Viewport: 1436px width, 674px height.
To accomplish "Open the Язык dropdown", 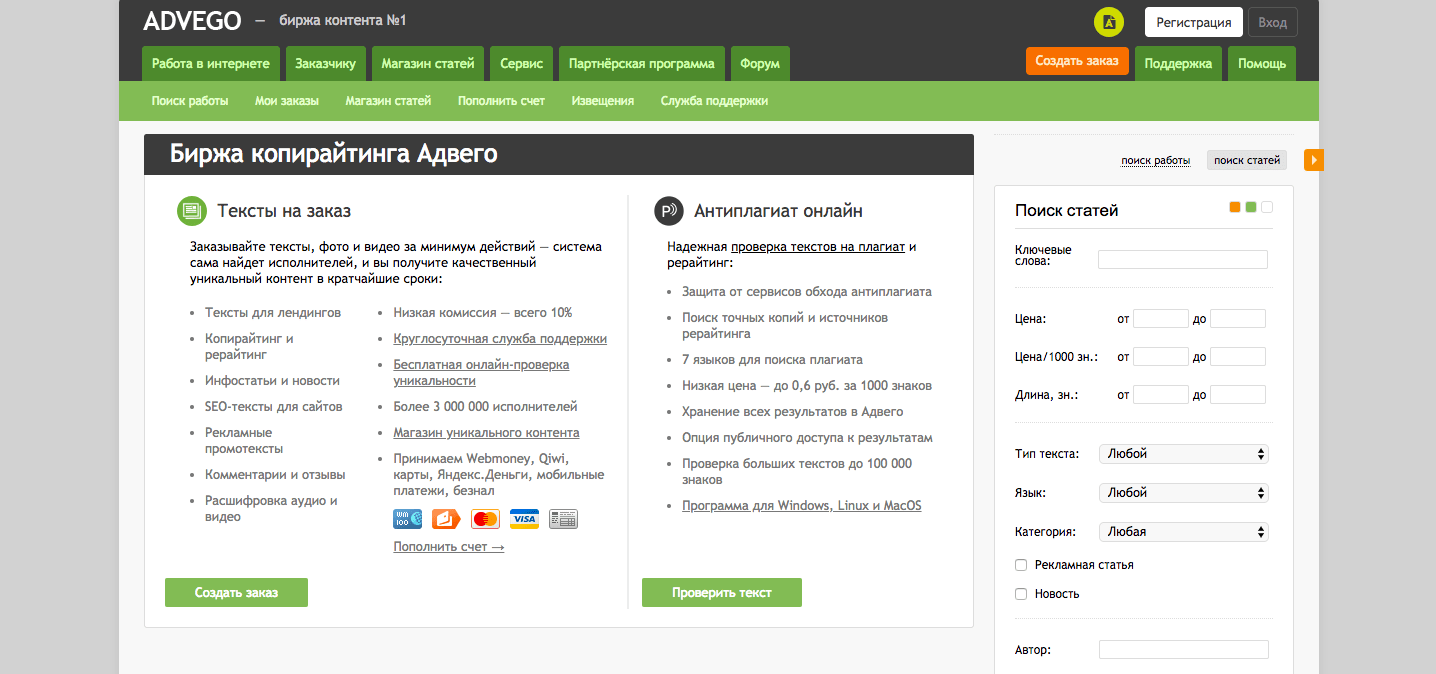I will [x=1183, y=493].
